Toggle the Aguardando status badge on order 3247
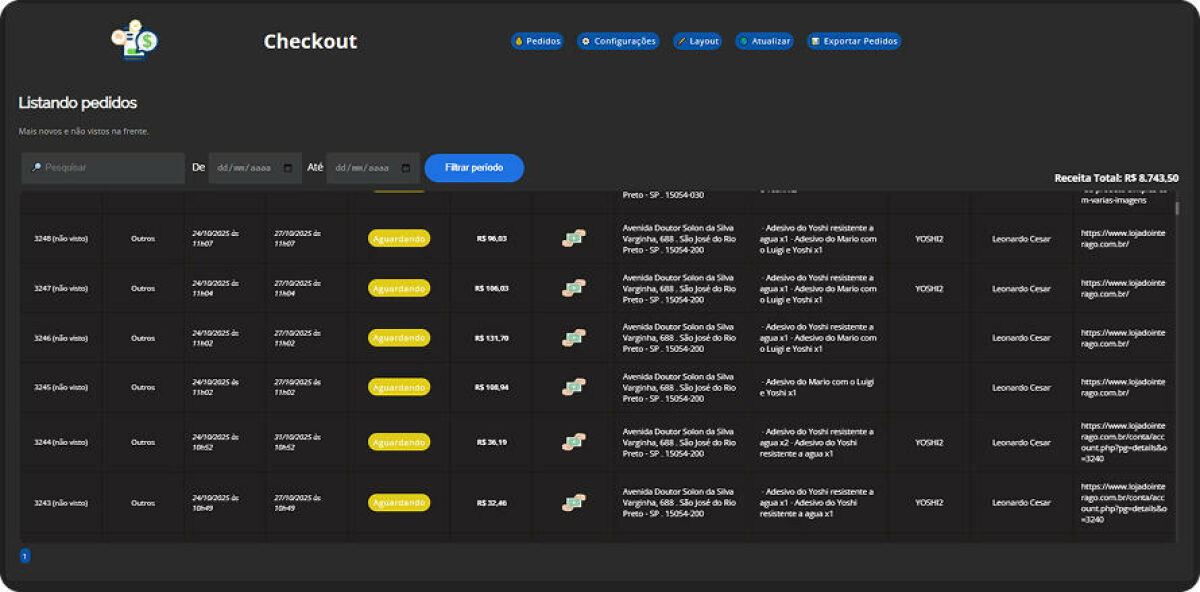Viewport: 1200px width, 592px height. tap(399, 287)
